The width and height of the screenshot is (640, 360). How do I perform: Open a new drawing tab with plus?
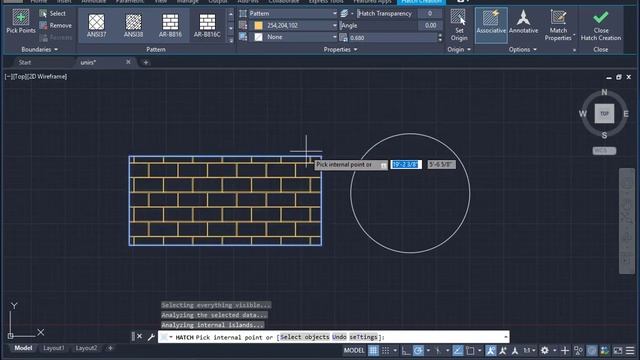tap(146, 62)
